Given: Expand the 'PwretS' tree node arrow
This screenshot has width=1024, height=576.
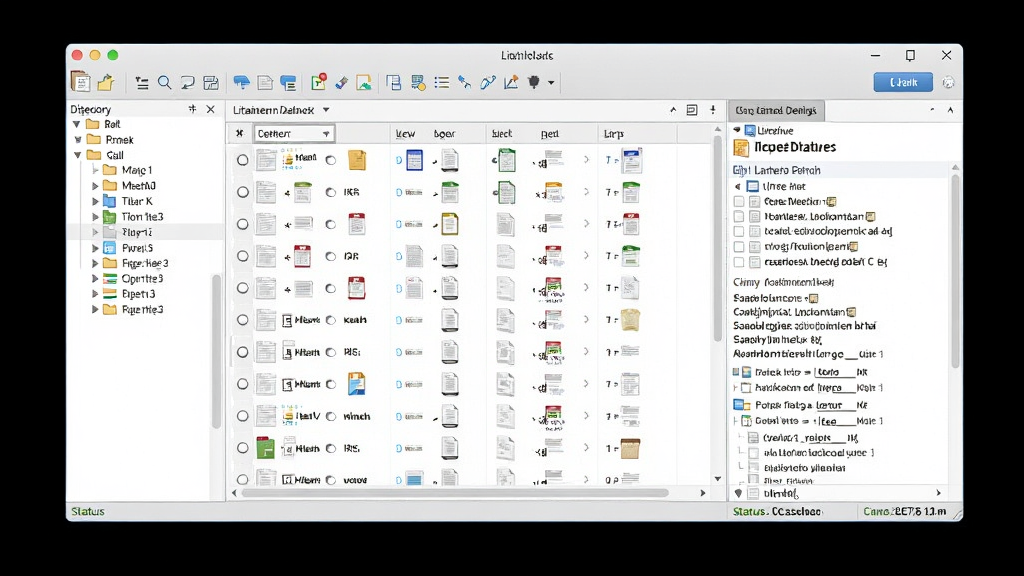Looking at the screenshot, I should coord(95,248).
